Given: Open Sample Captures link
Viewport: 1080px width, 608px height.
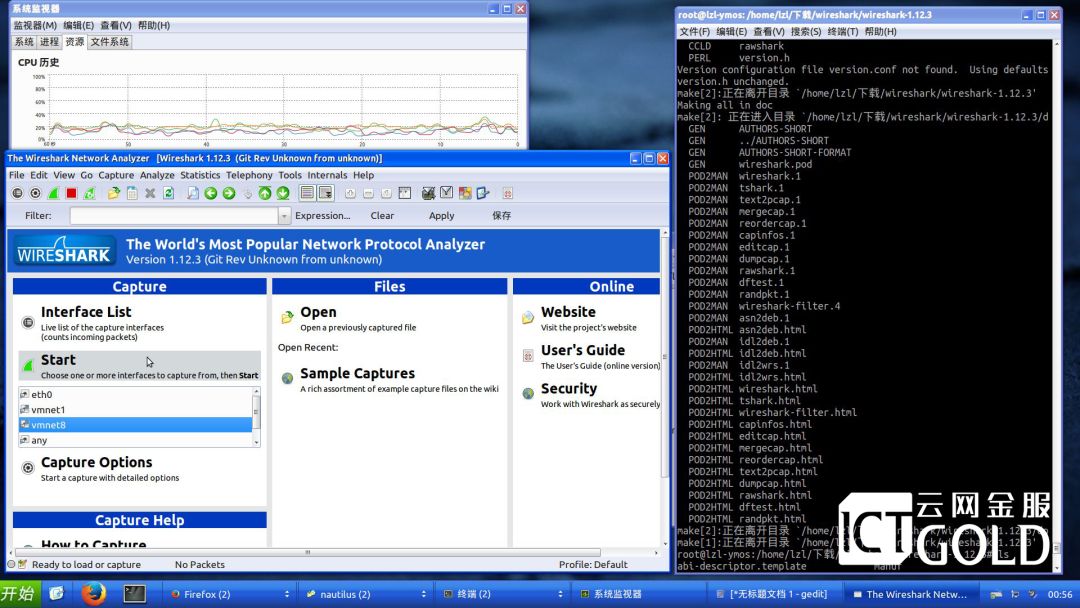Looking at the screenshot, I should click(357, 373).
